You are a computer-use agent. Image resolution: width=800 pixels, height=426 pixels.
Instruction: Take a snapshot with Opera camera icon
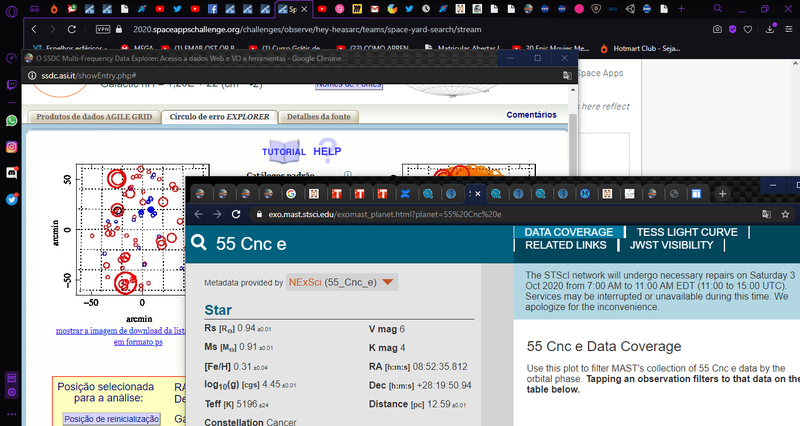[717, 29]
